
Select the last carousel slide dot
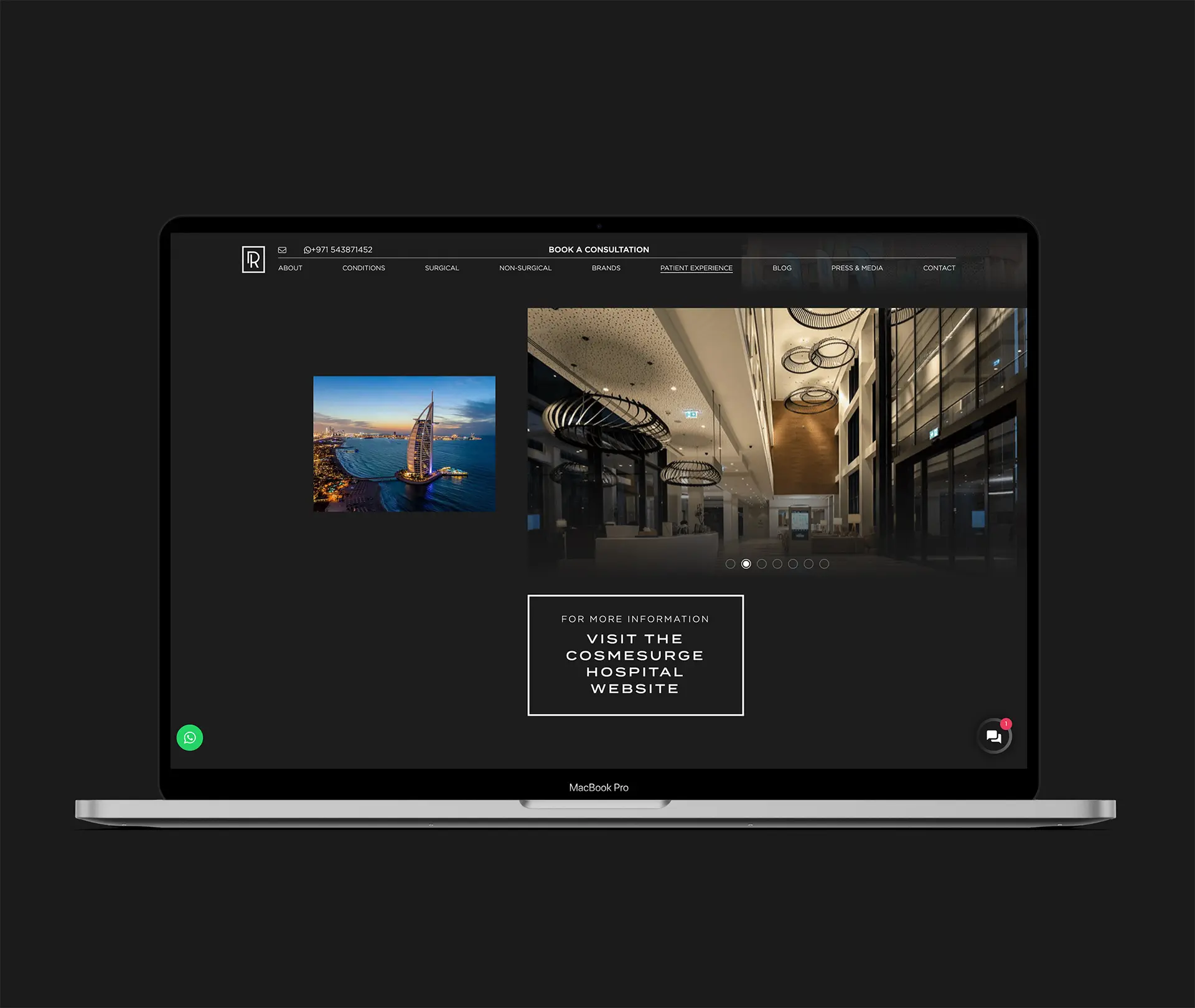(824, 564)
